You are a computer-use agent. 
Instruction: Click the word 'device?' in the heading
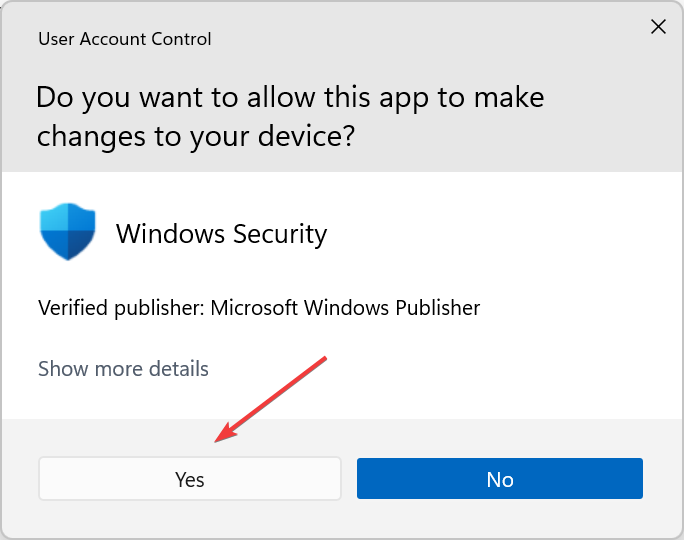[307, 137]
